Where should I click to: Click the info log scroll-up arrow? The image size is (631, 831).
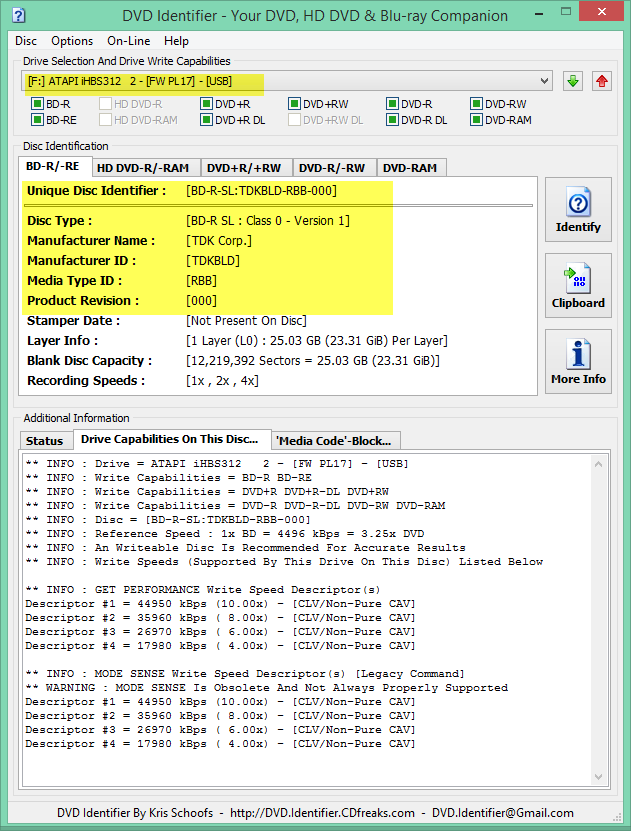coord(599,464)
